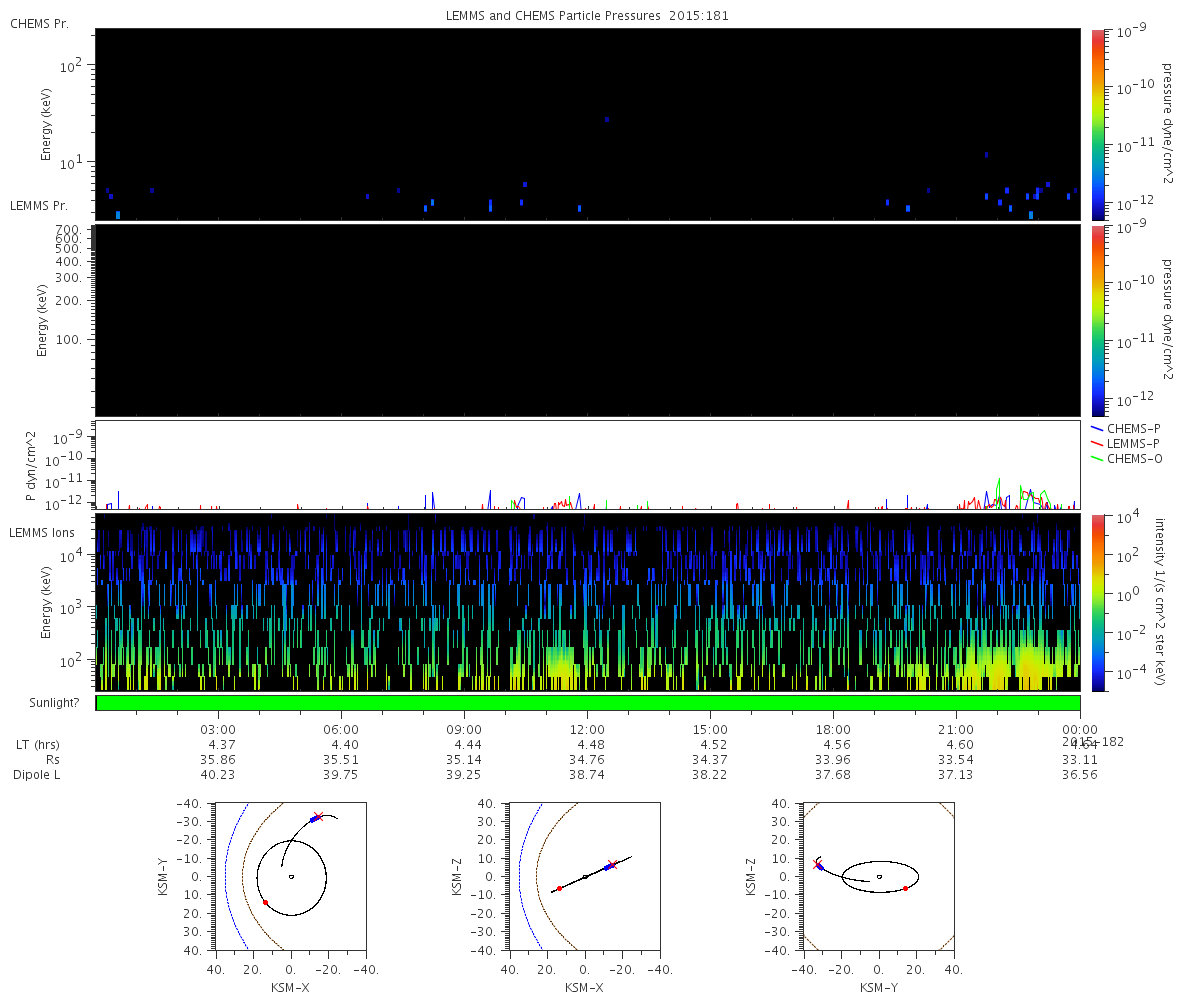Click the blue CHEMS-P legend entry
1200x1000 pixels.
[x=1133, y=428]
